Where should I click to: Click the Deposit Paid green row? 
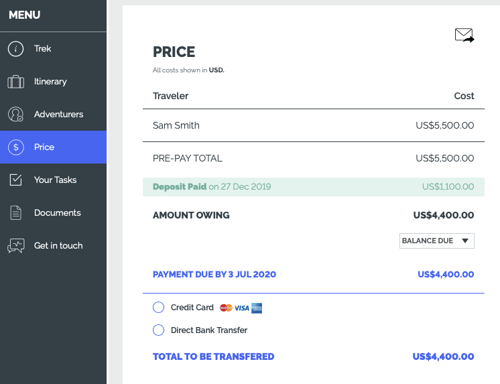313,187
